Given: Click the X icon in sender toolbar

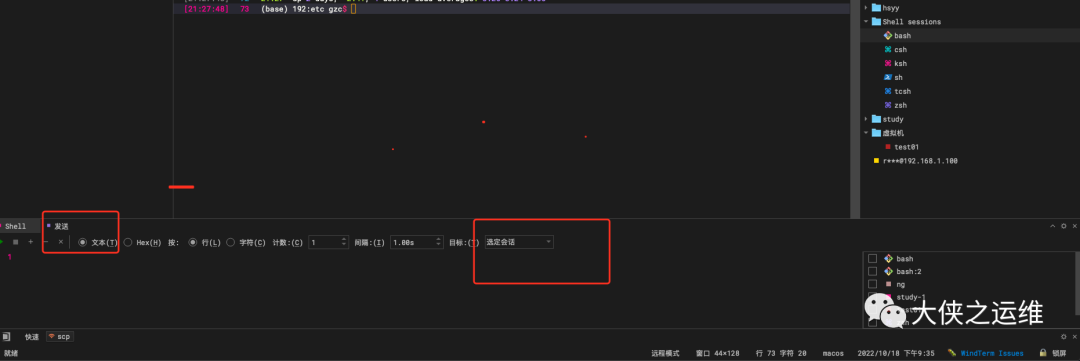Looking at the screenshot, I should click(61, 242).
